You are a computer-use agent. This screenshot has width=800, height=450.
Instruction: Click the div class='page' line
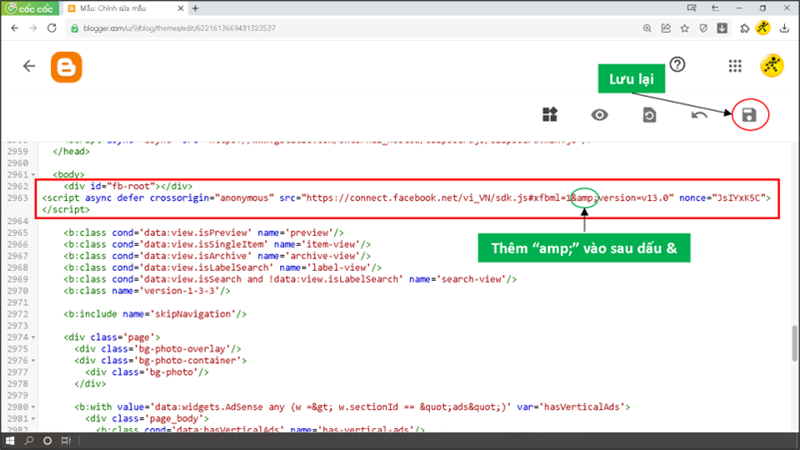click(x=112, y=337)
